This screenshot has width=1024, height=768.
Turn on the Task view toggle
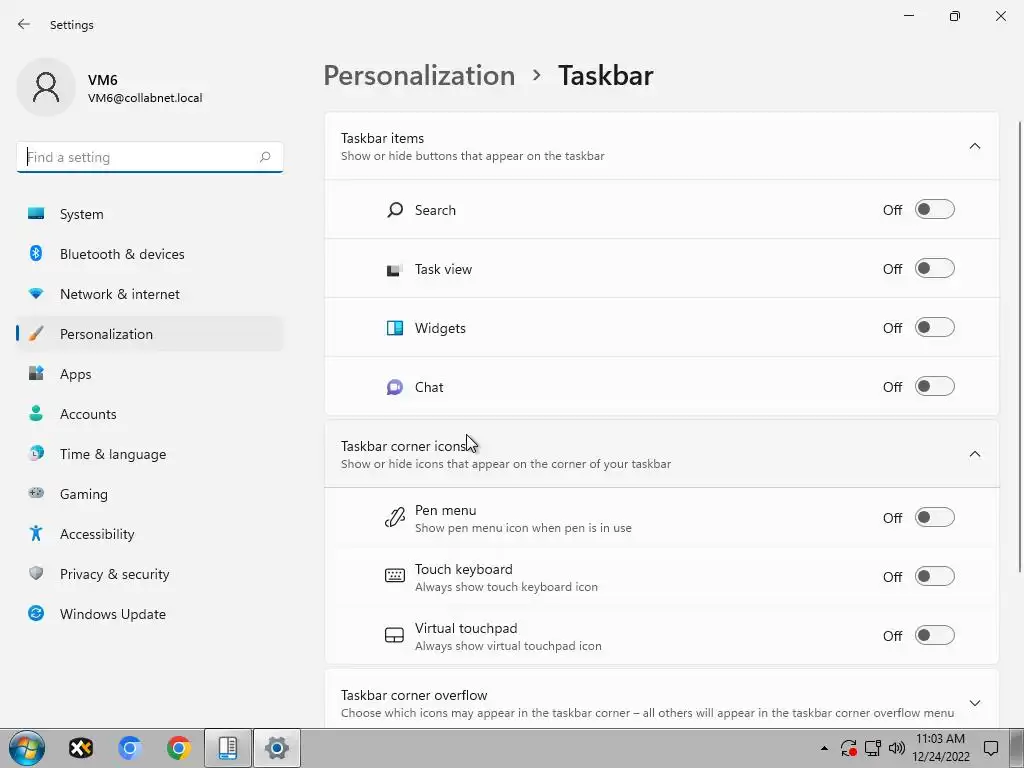[935, 268]
